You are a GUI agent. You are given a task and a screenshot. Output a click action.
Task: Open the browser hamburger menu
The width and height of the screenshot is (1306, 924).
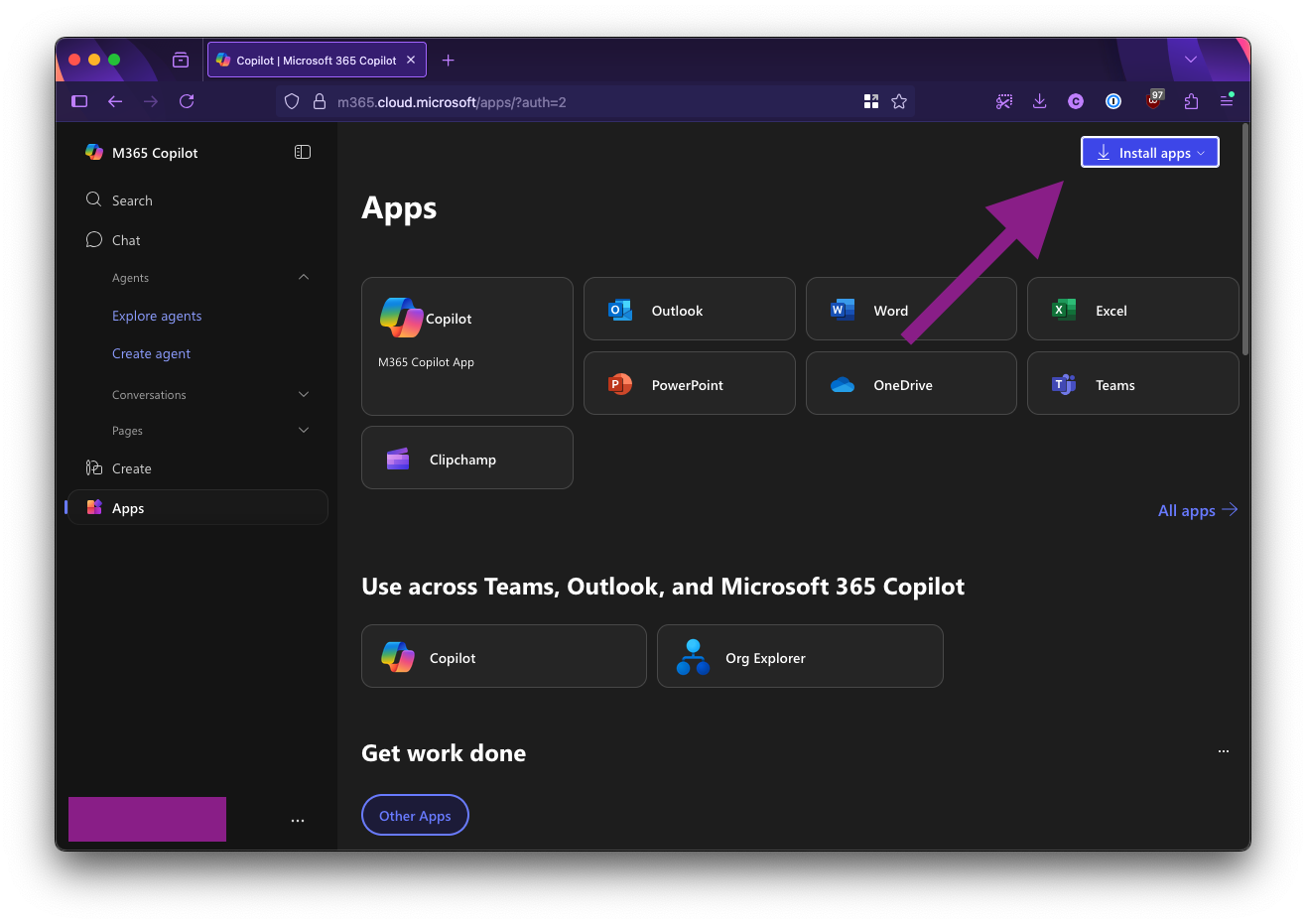pyautogui.click(x=1227, y=101)
